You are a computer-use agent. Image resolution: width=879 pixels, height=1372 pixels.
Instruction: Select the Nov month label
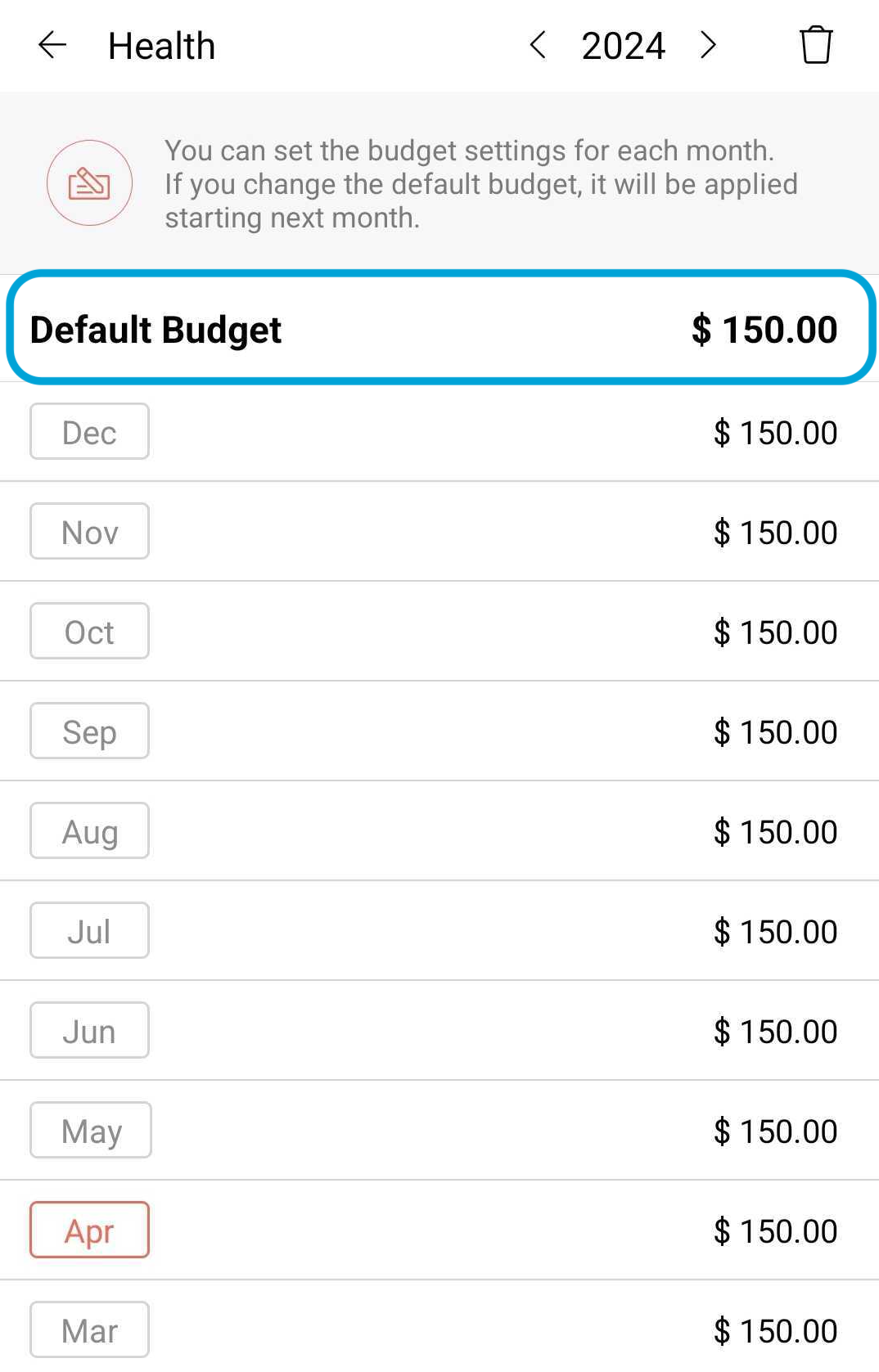tap(89, 532)
